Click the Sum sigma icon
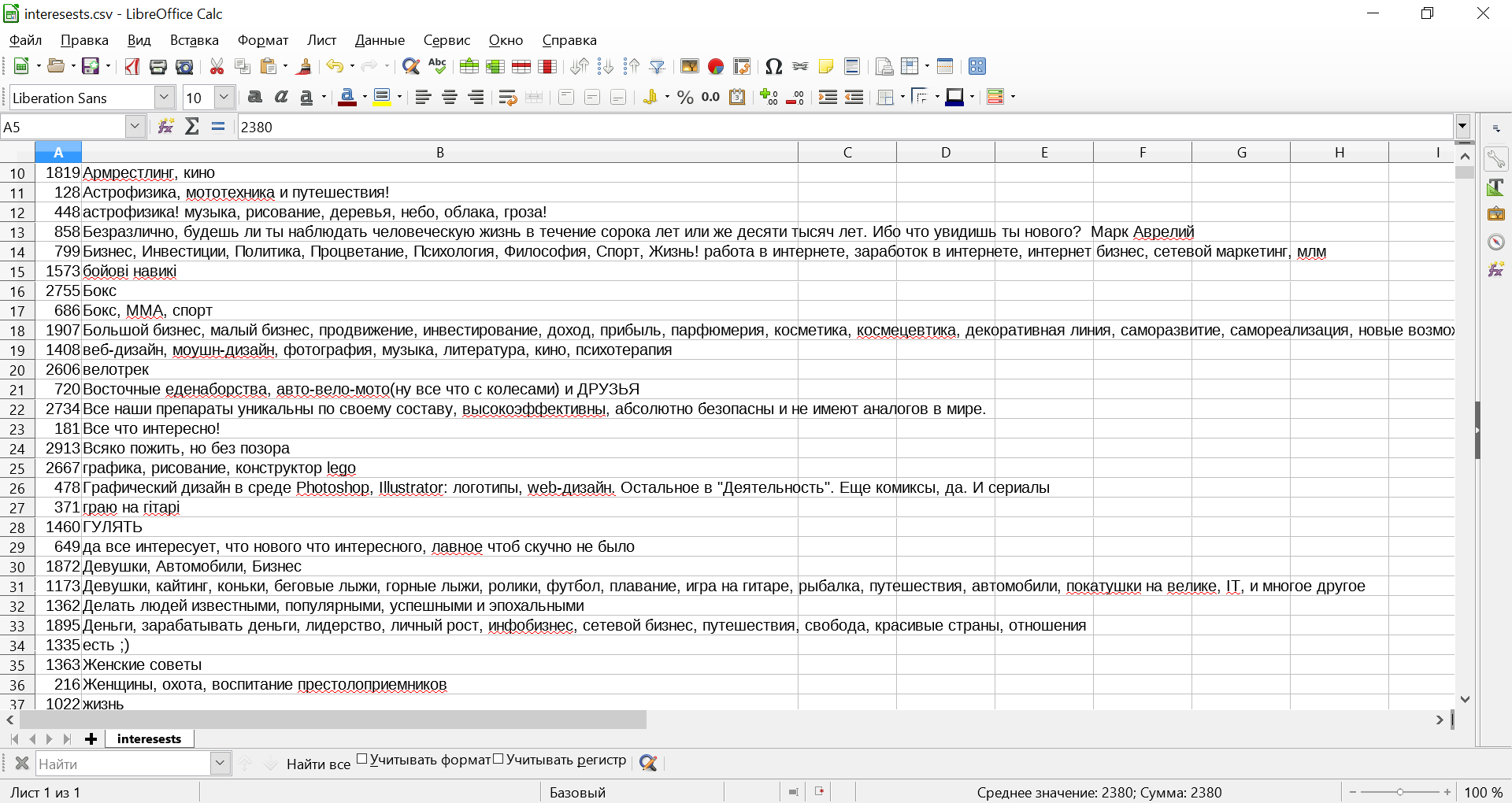The height and width of the screenshot is (803, 1512). click(x=191, y=126)
